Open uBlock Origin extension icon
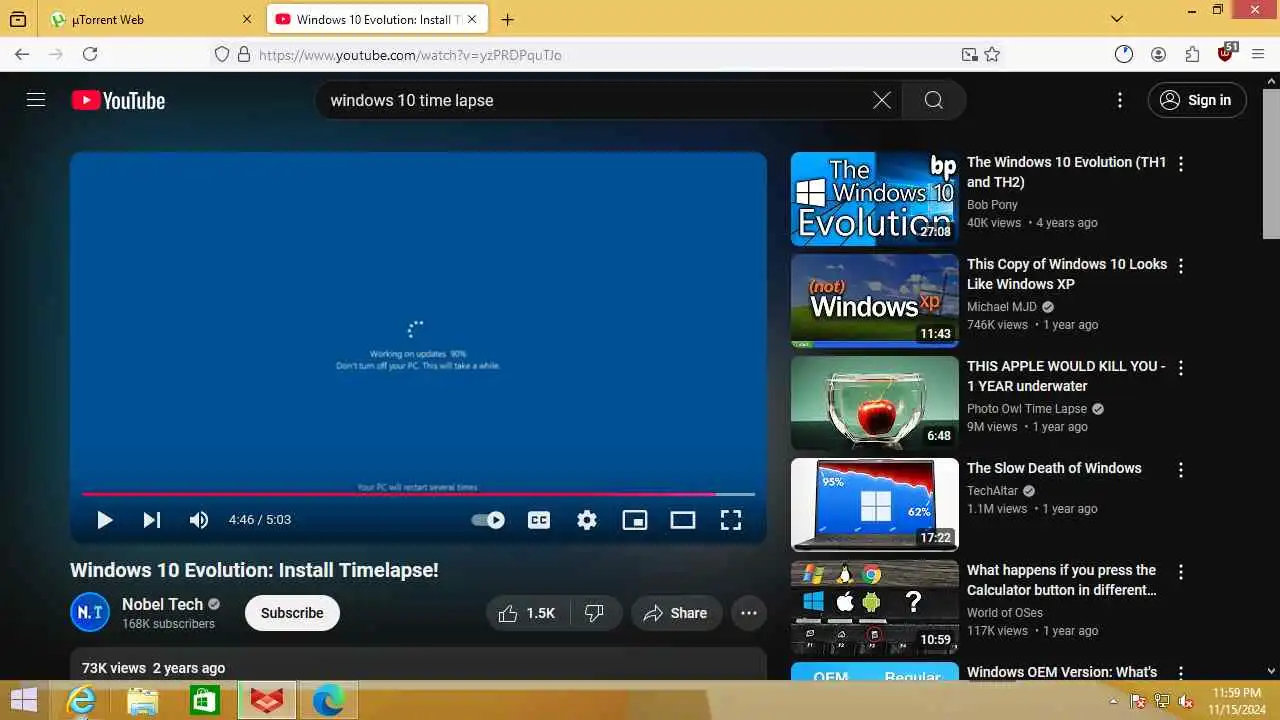Screen dimensions: 1280x720 [x=1226, y=54]
